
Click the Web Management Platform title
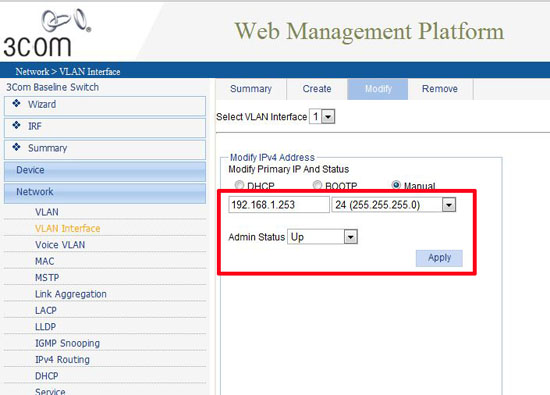pos(369,32)
